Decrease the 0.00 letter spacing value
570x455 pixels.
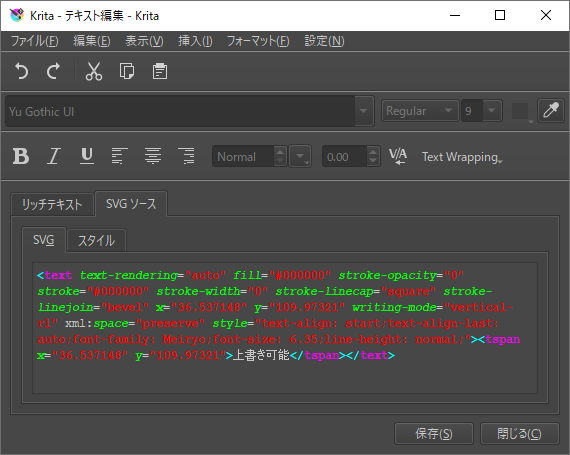(x=373, y=162)
